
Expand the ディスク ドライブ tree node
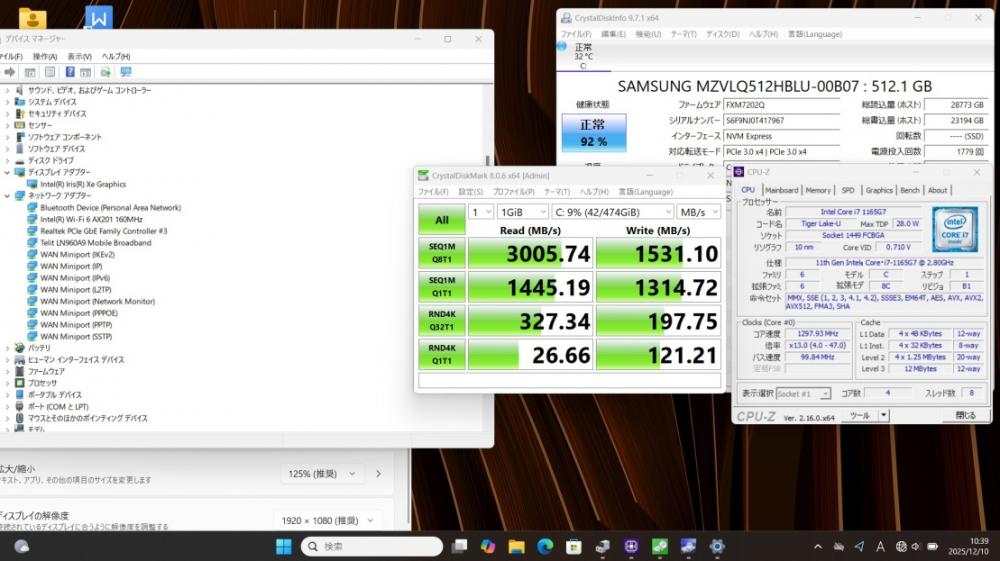pyautogui.click(x=7, y=160)
